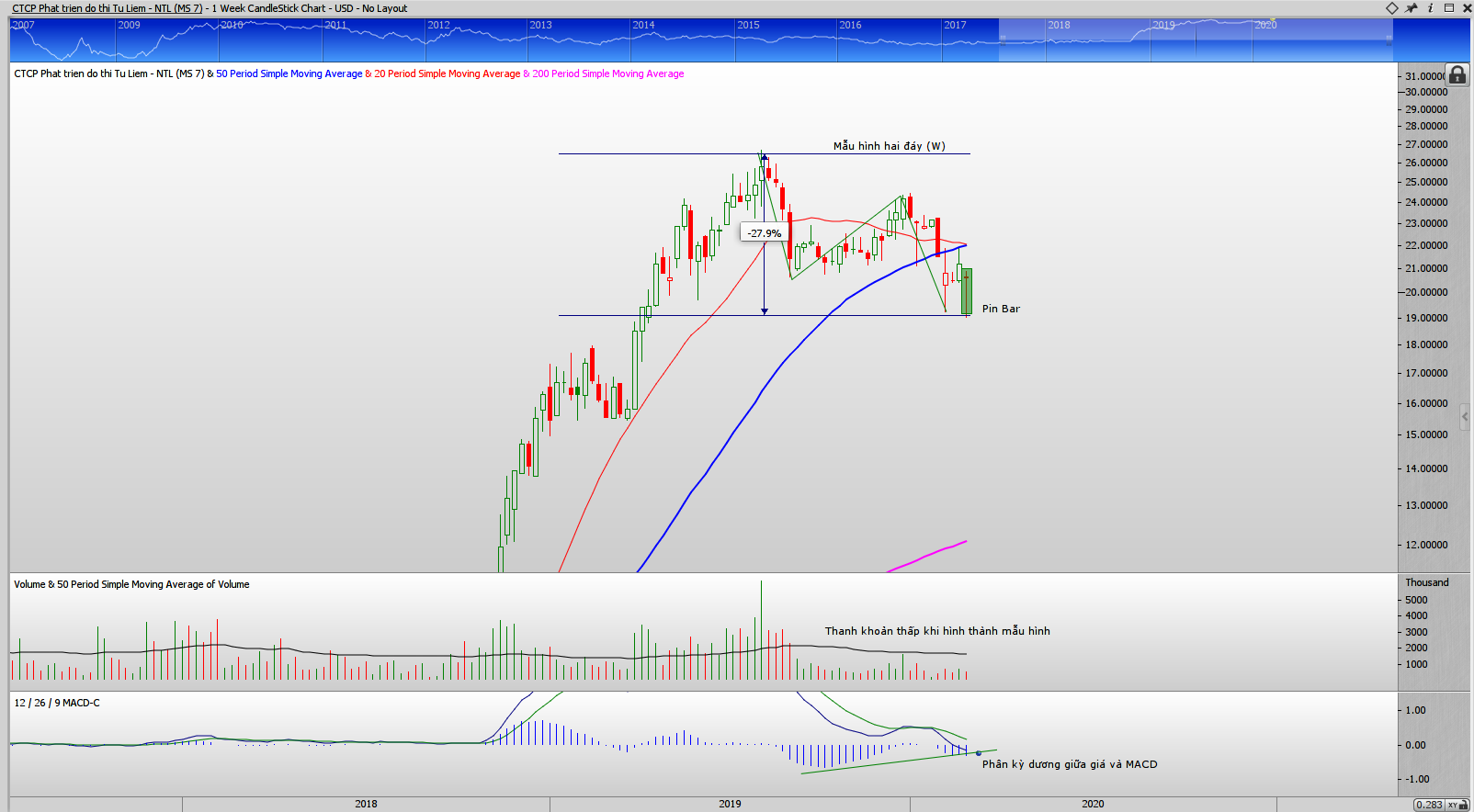Close the chart with the X icon

point(1466,8)
